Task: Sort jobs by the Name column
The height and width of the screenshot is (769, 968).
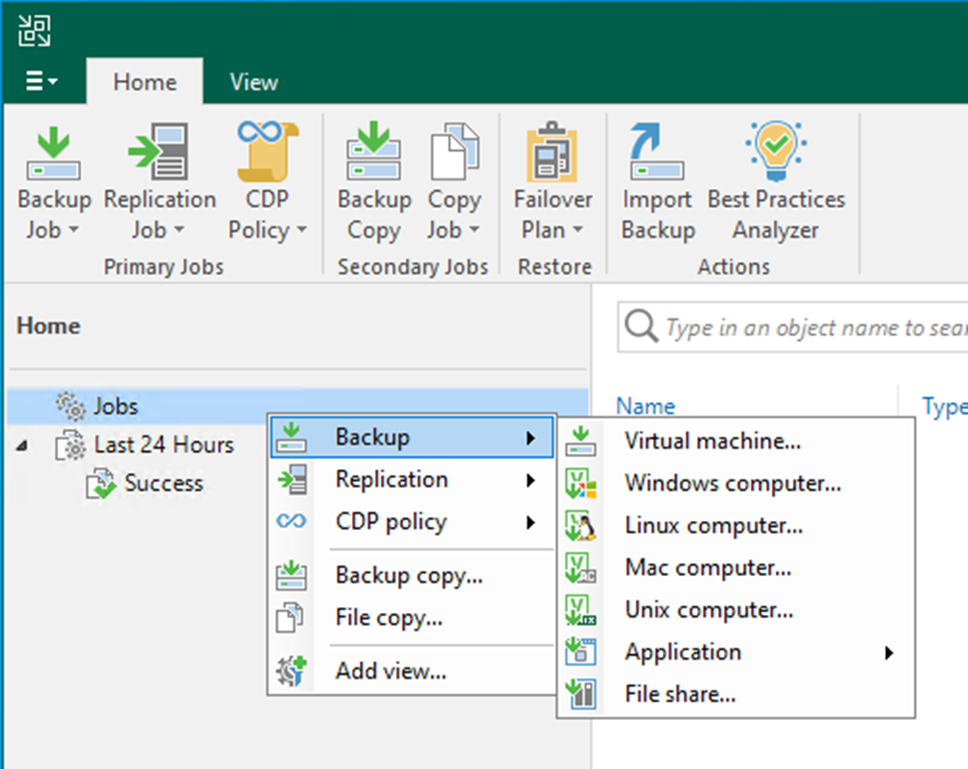Action: click(x=645, y=406)
